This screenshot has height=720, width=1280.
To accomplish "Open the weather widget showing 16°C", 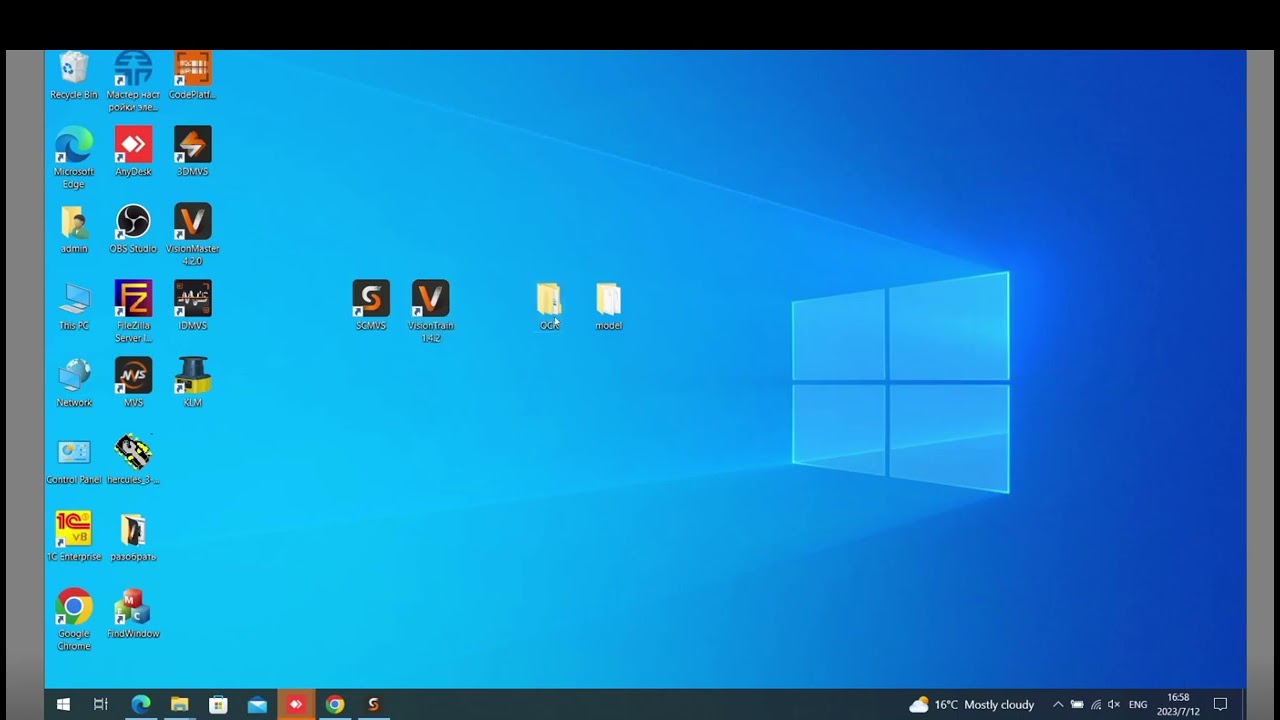I will click(972, 704).
